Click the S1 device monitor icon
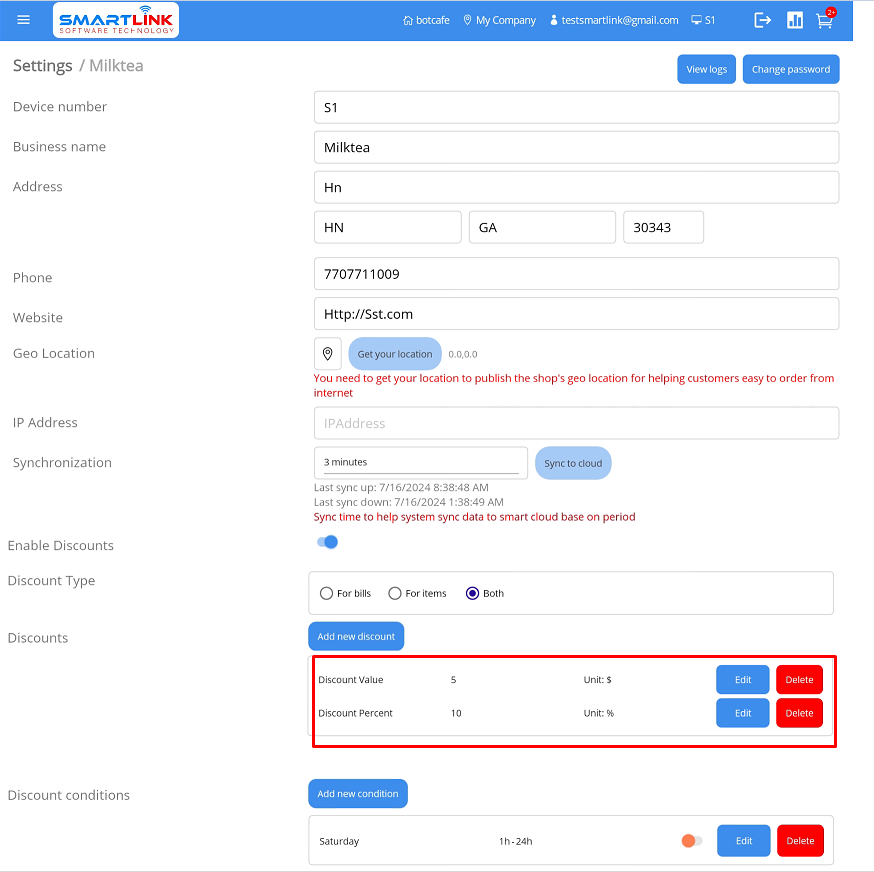The width and height of the screenshot is (874, 872). [x=696, y=20]
